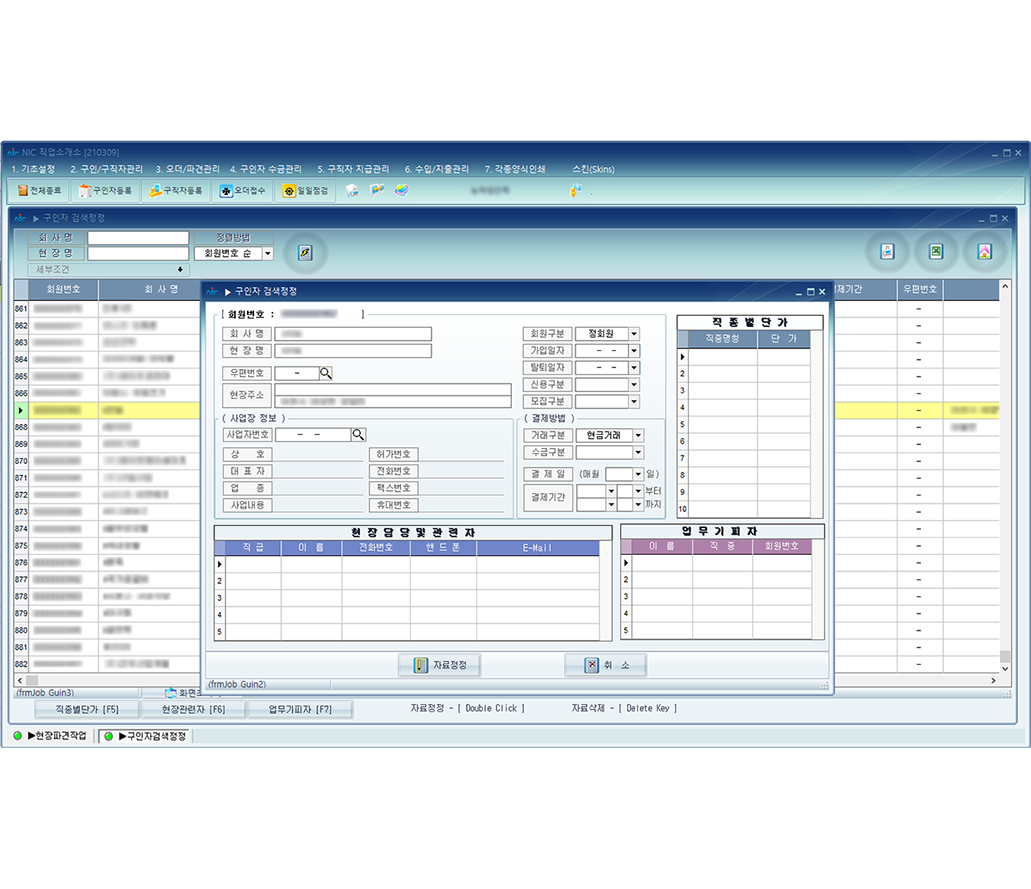Expand the 회원구분 dropdown
Viewport: 1031px width, 889px height.
[634, 334]
